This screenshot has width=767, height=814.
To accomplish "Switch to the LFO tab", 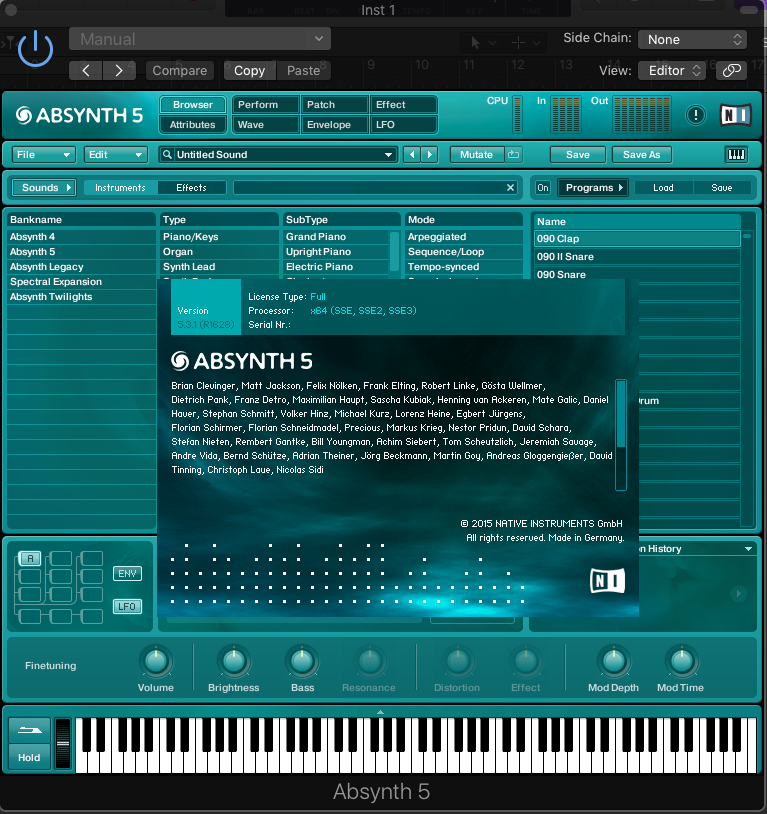I will [403, 125].
